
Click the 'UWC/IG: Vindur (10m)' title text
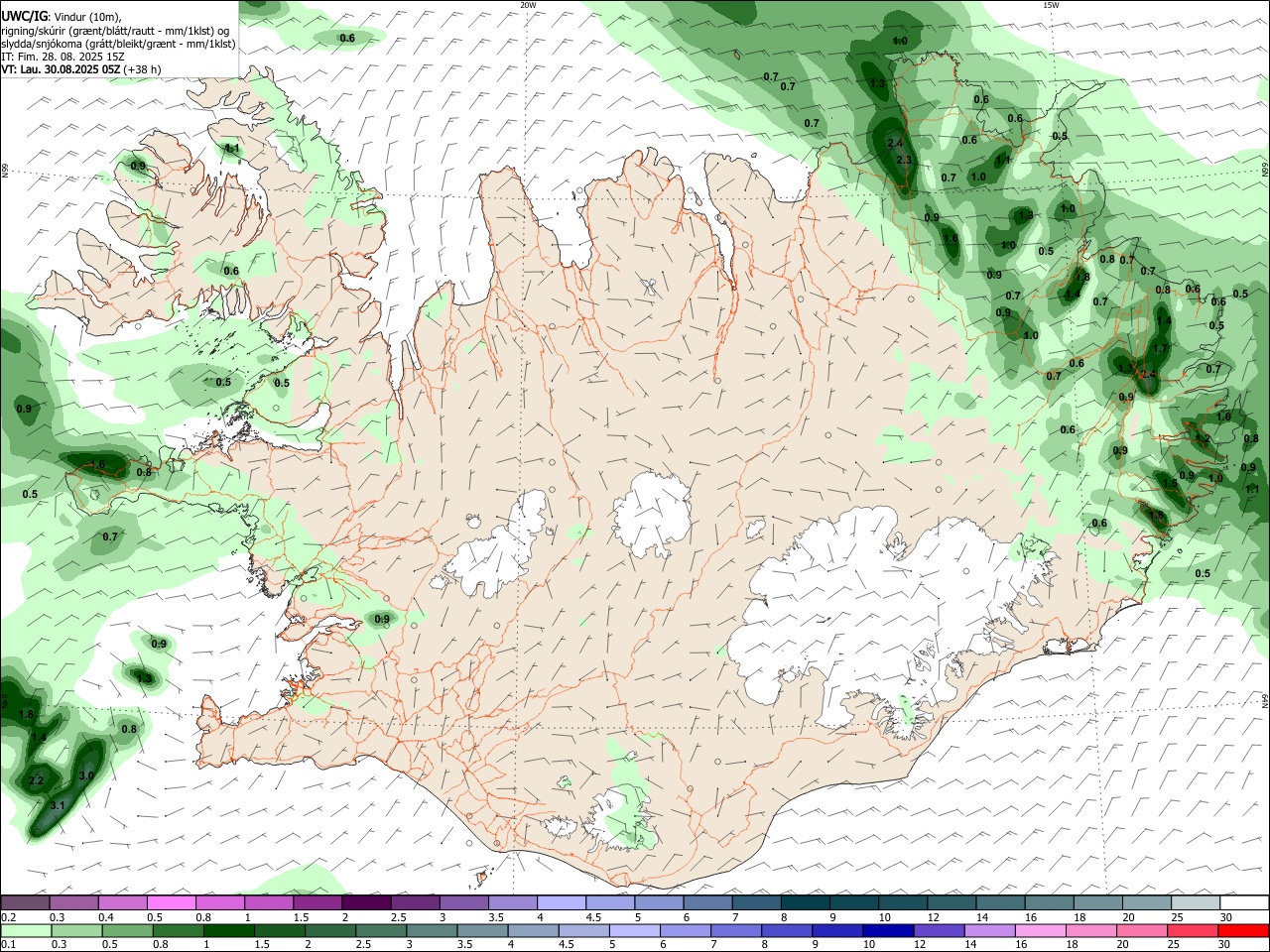(x=62, y=16)
